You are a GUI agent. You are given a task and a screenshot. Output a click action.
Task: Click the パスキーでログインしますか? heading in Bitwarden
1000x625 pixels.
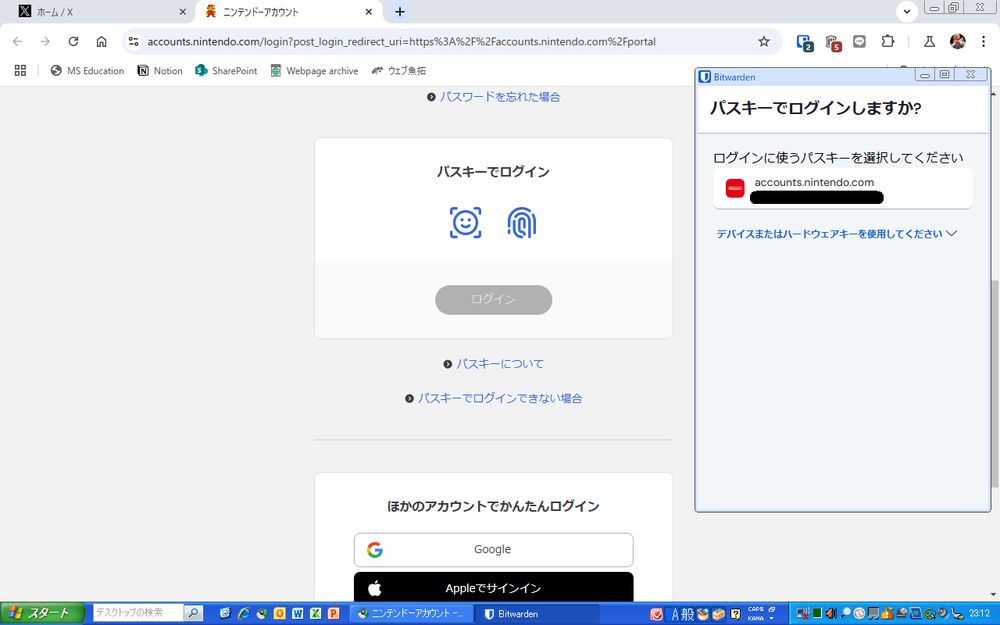816,108
